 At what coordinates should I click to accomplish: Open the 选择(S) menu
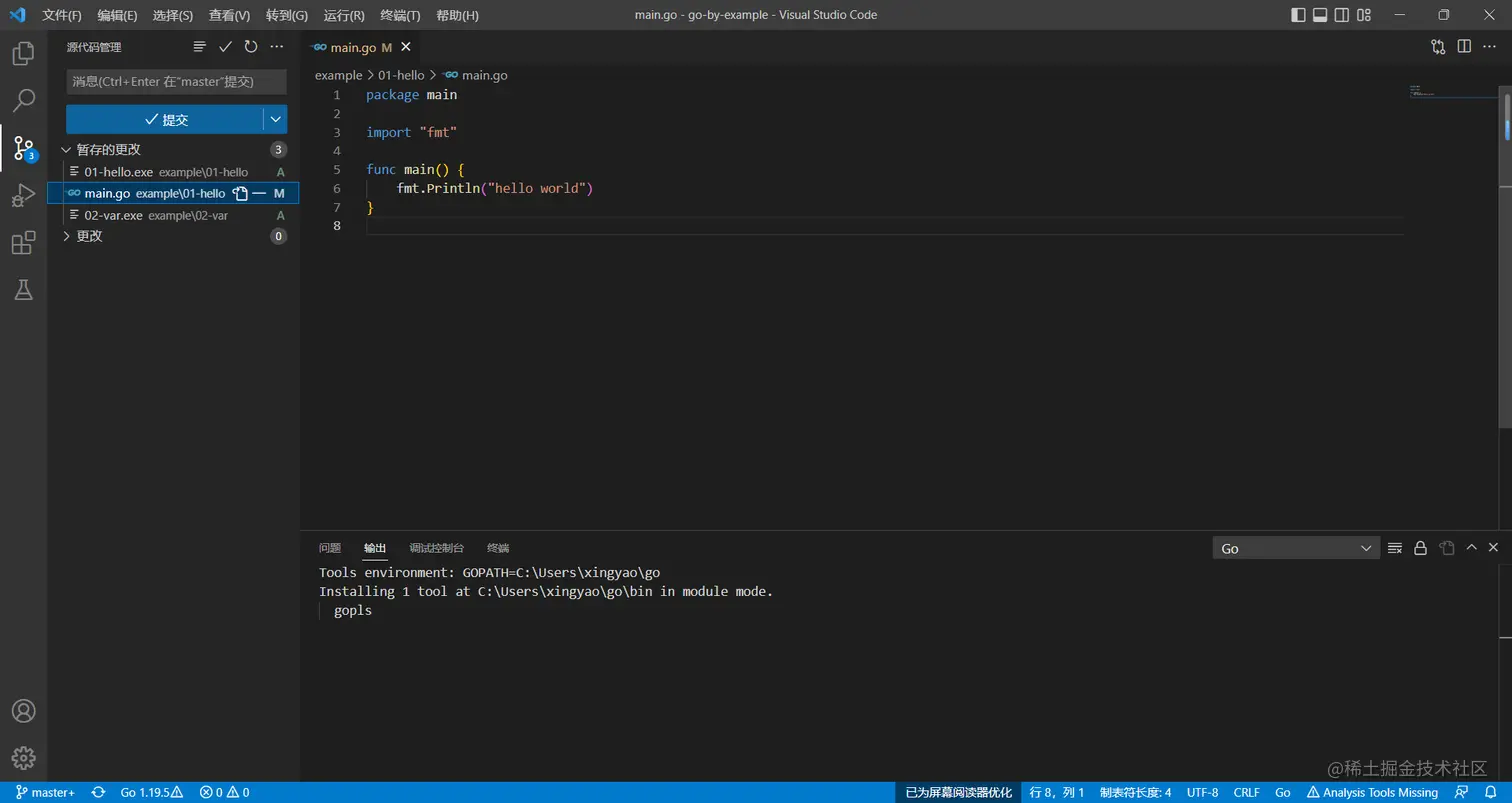(173, 16)
